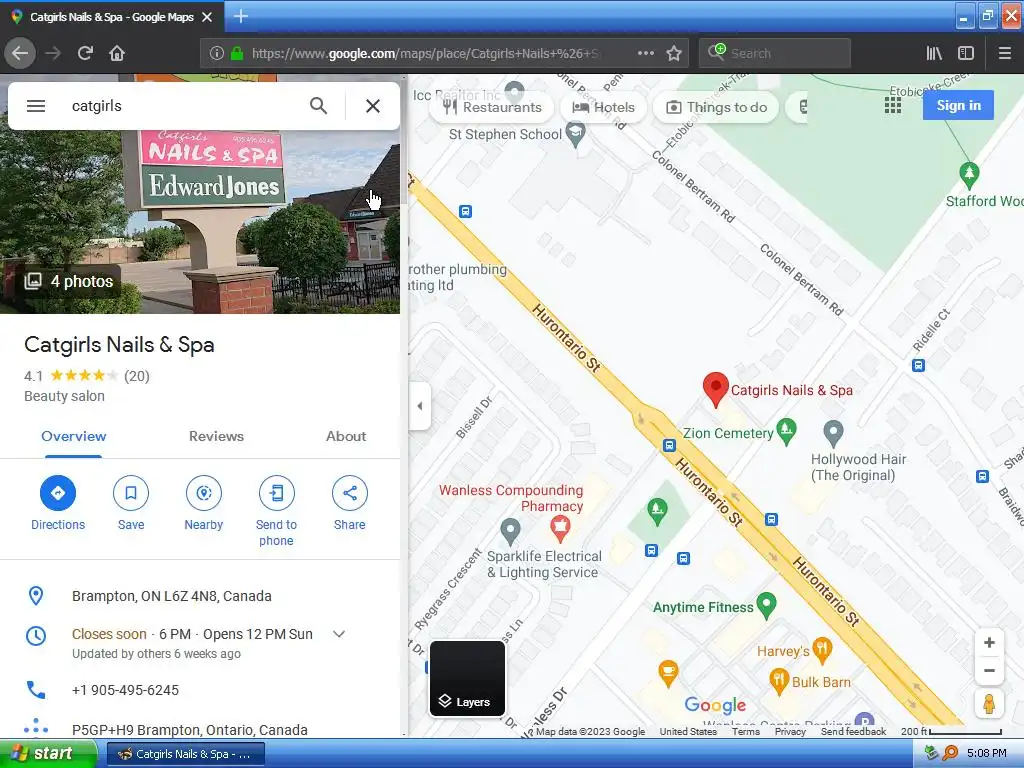
Task: Open the Firefox application menu
Action: (x=1004, y=53)
